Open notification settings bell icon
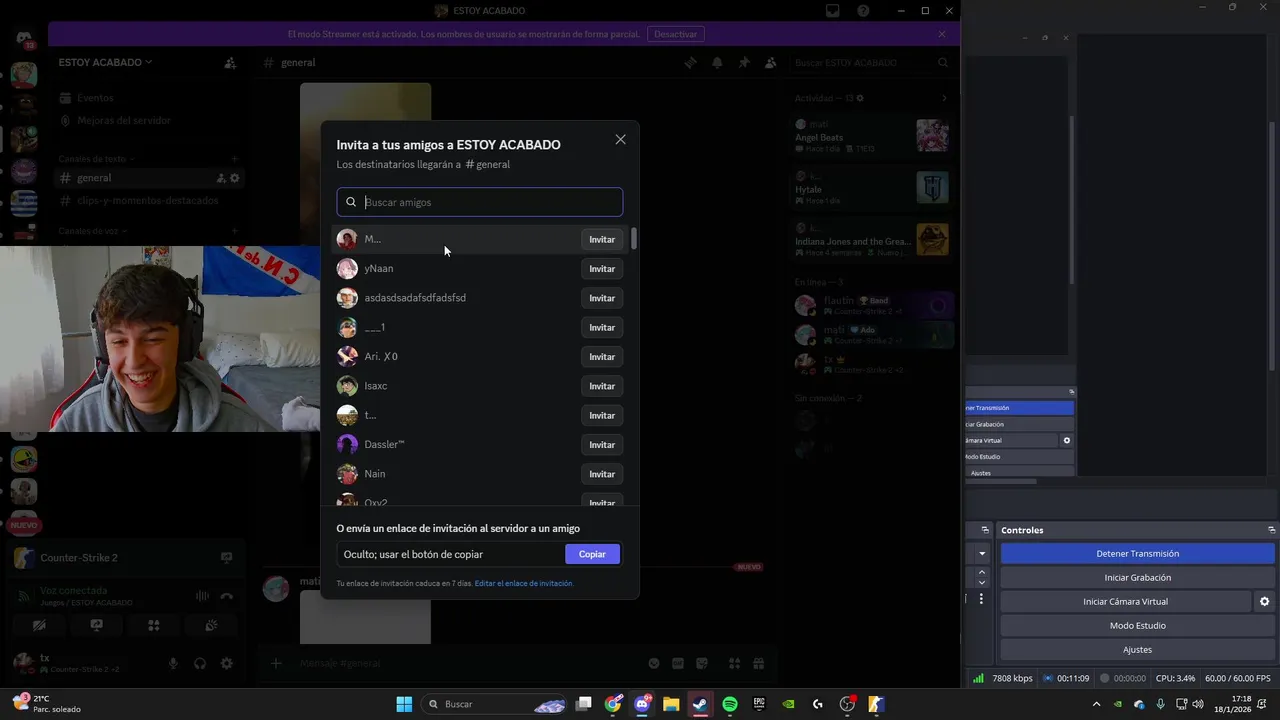 pos(717,62)
